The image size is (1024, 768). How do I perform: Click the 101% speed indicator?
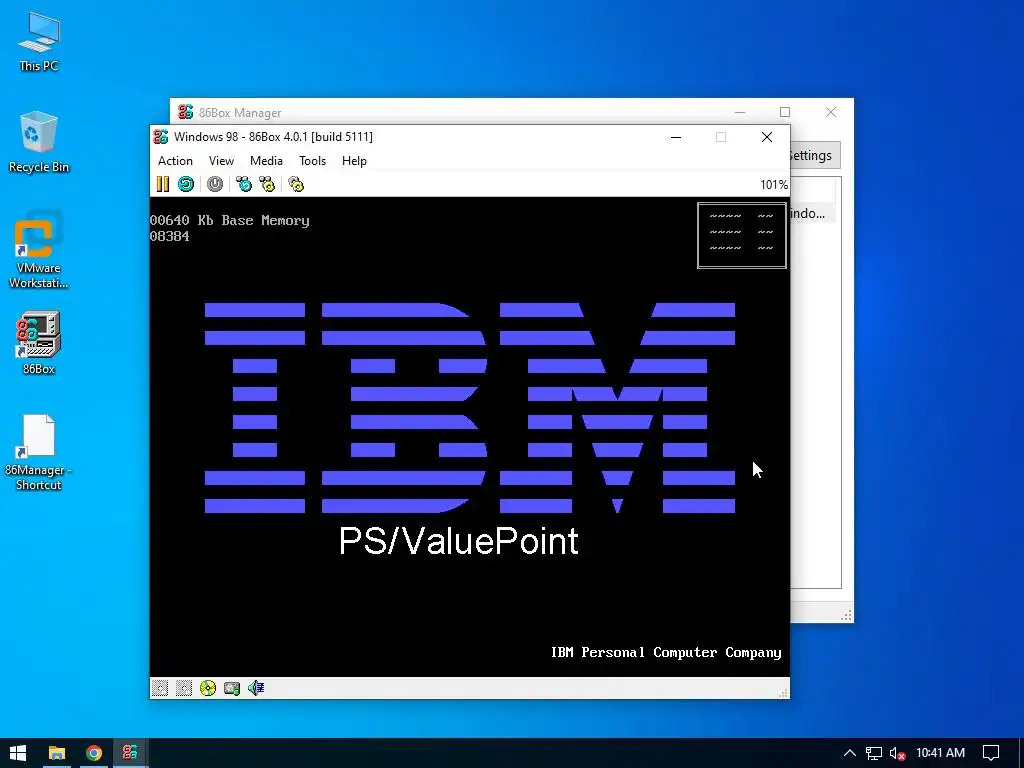(x=774, y=185)
